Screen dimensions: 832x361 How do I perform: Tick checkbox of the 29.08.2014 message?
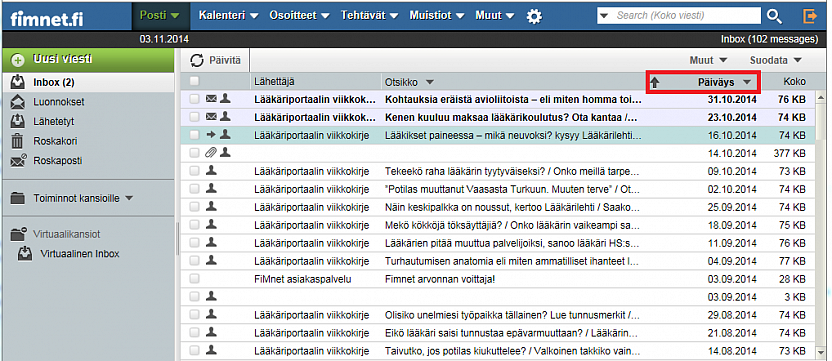click(x=195, y=315)
